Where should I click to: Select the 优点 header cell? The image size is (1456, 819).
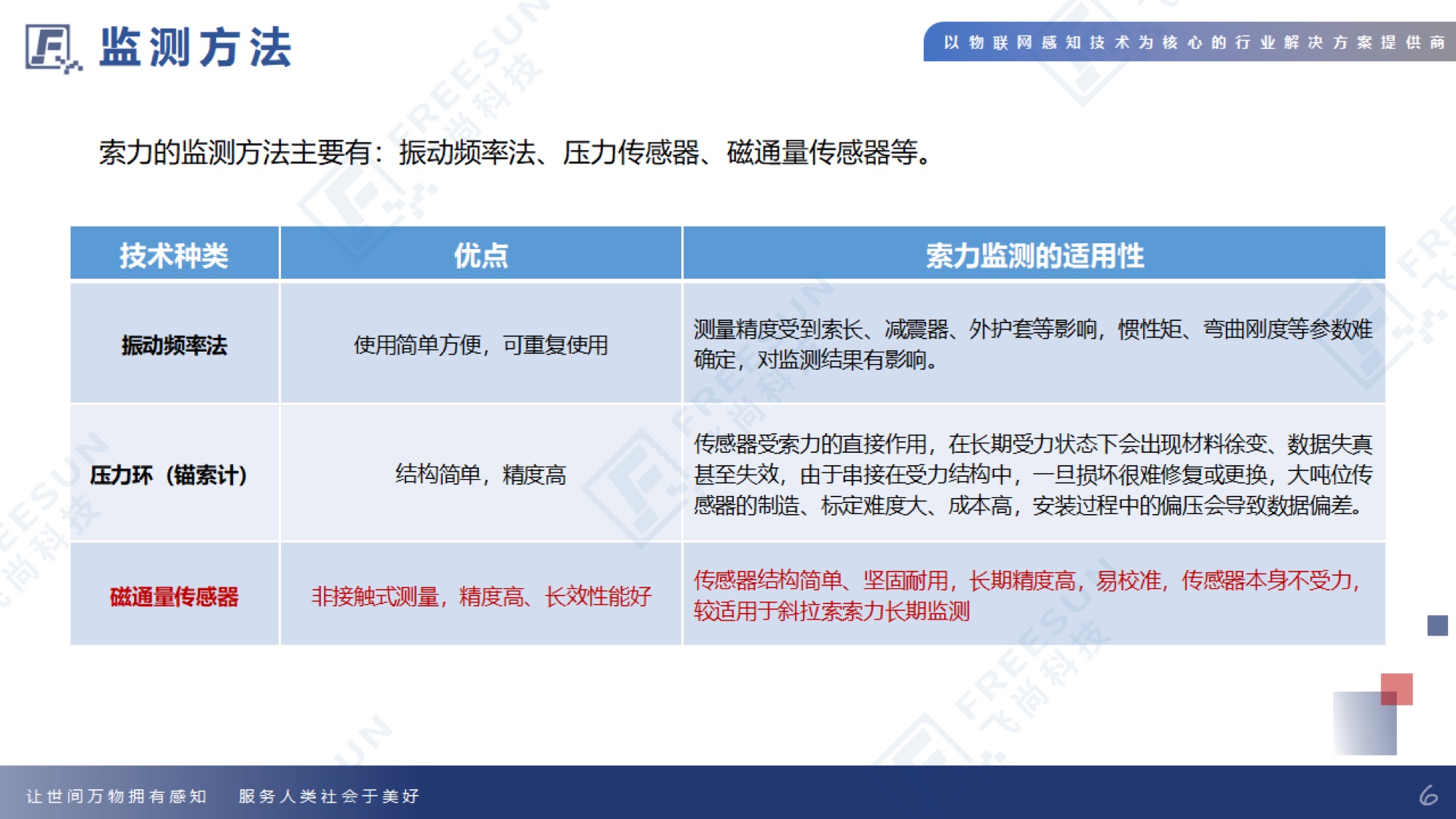point(480,255)
